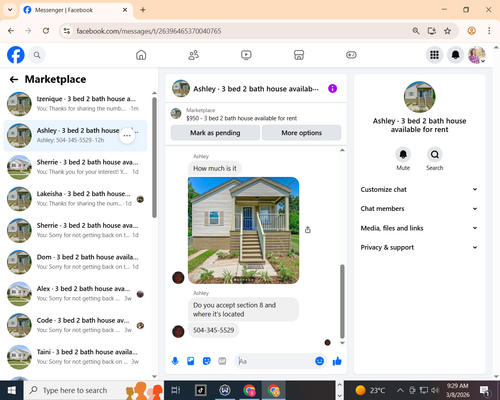The height and width of the screenshot is (400, 500).
Task: Open the Sherrie chat starting 'Thank you'
Action: (x=75, y=167)
